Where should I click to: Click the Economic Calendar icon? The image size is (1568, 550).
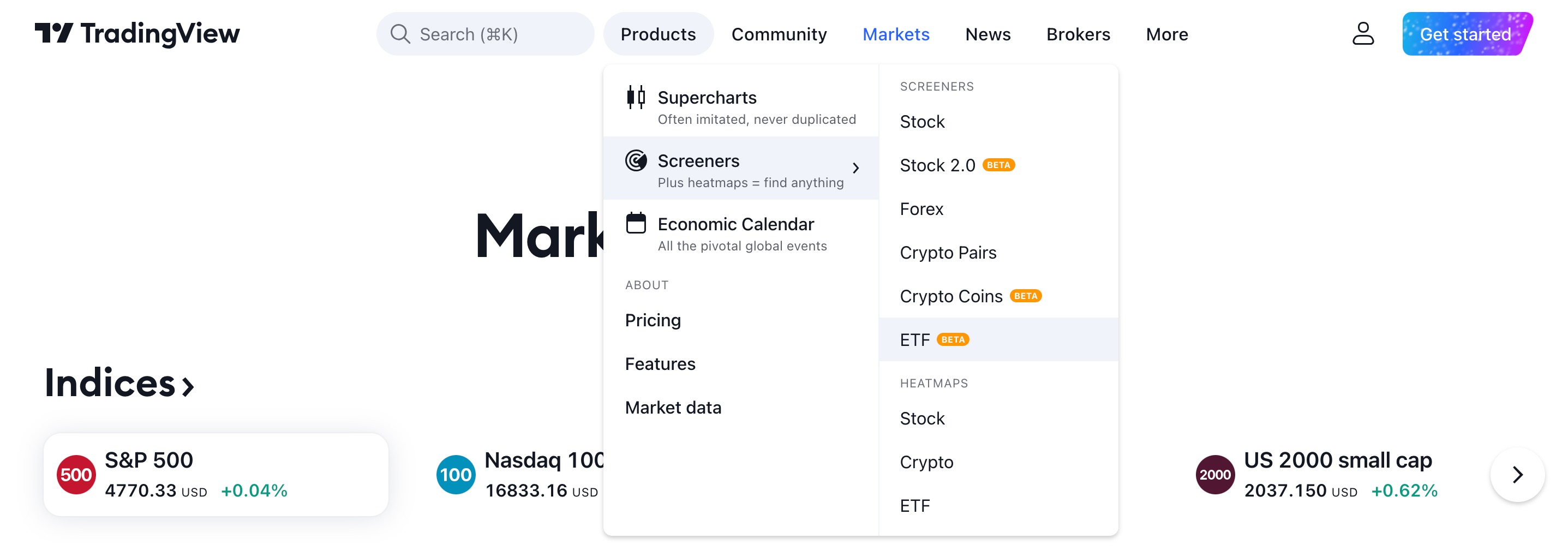pos(636,224)
